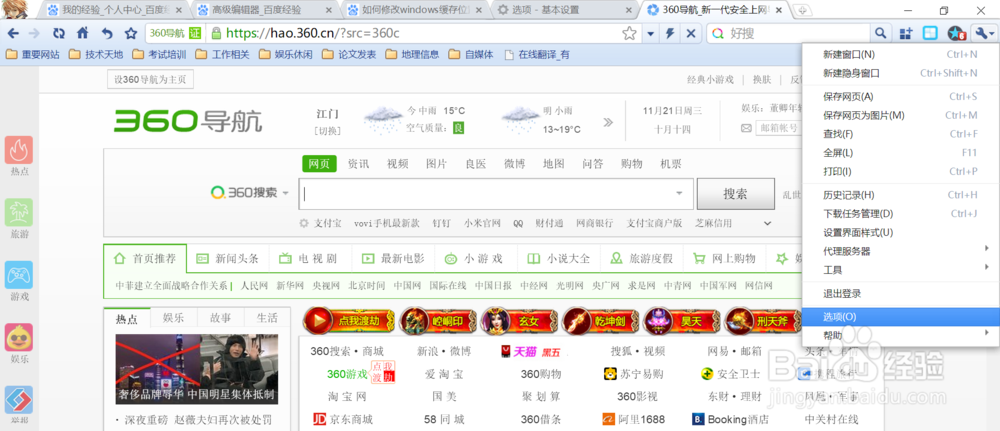The width and height of the screenshot is (1000, 431).
Task: Switch to 如何修改windows缓存位置 tab
Action: [415, 10]
